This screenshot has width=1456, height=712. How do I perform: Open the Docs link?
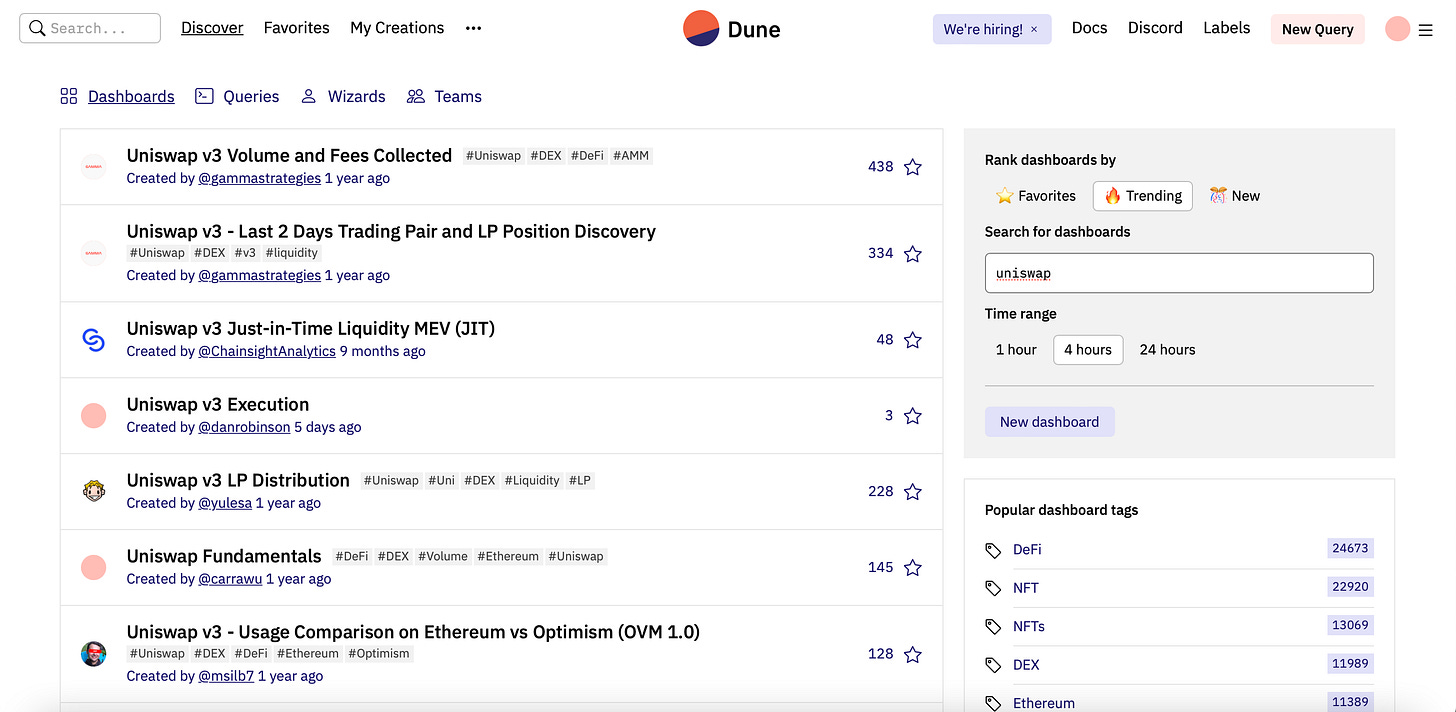[1089, 28]
